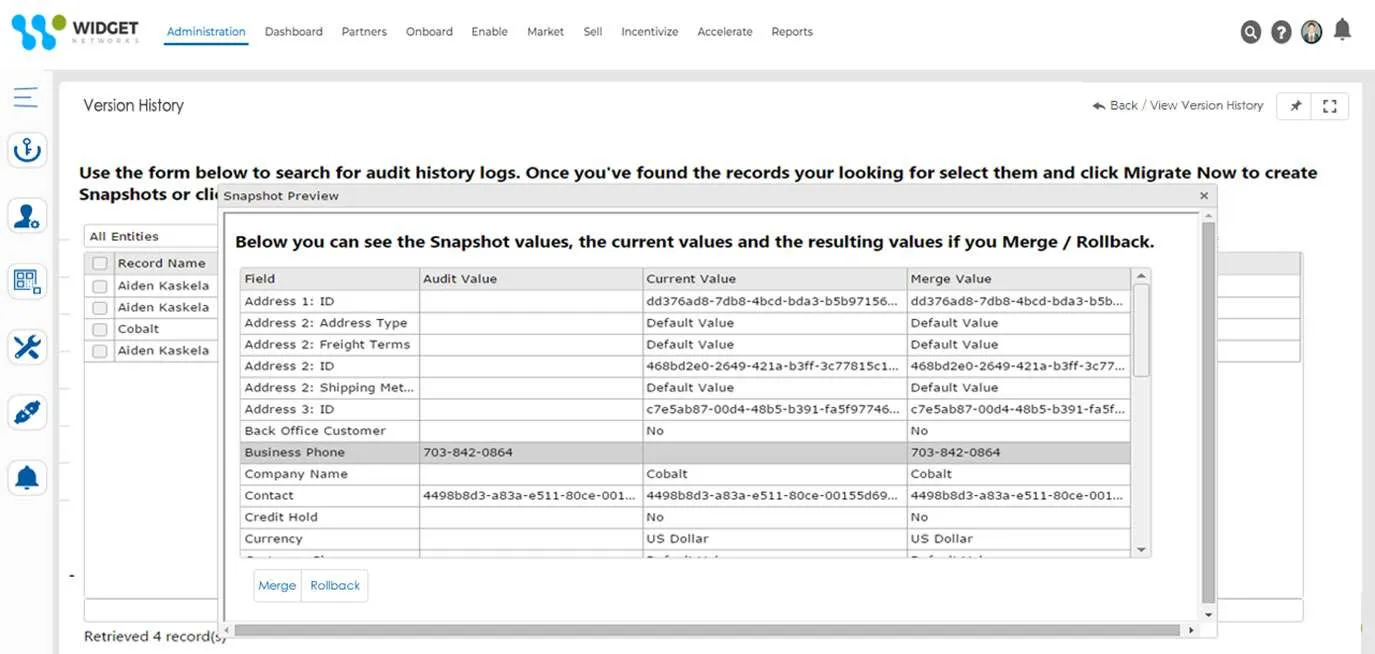Check the Cobalt record checkbox
The width and height of the screenshot is (1375, 654).
(100, 329)
